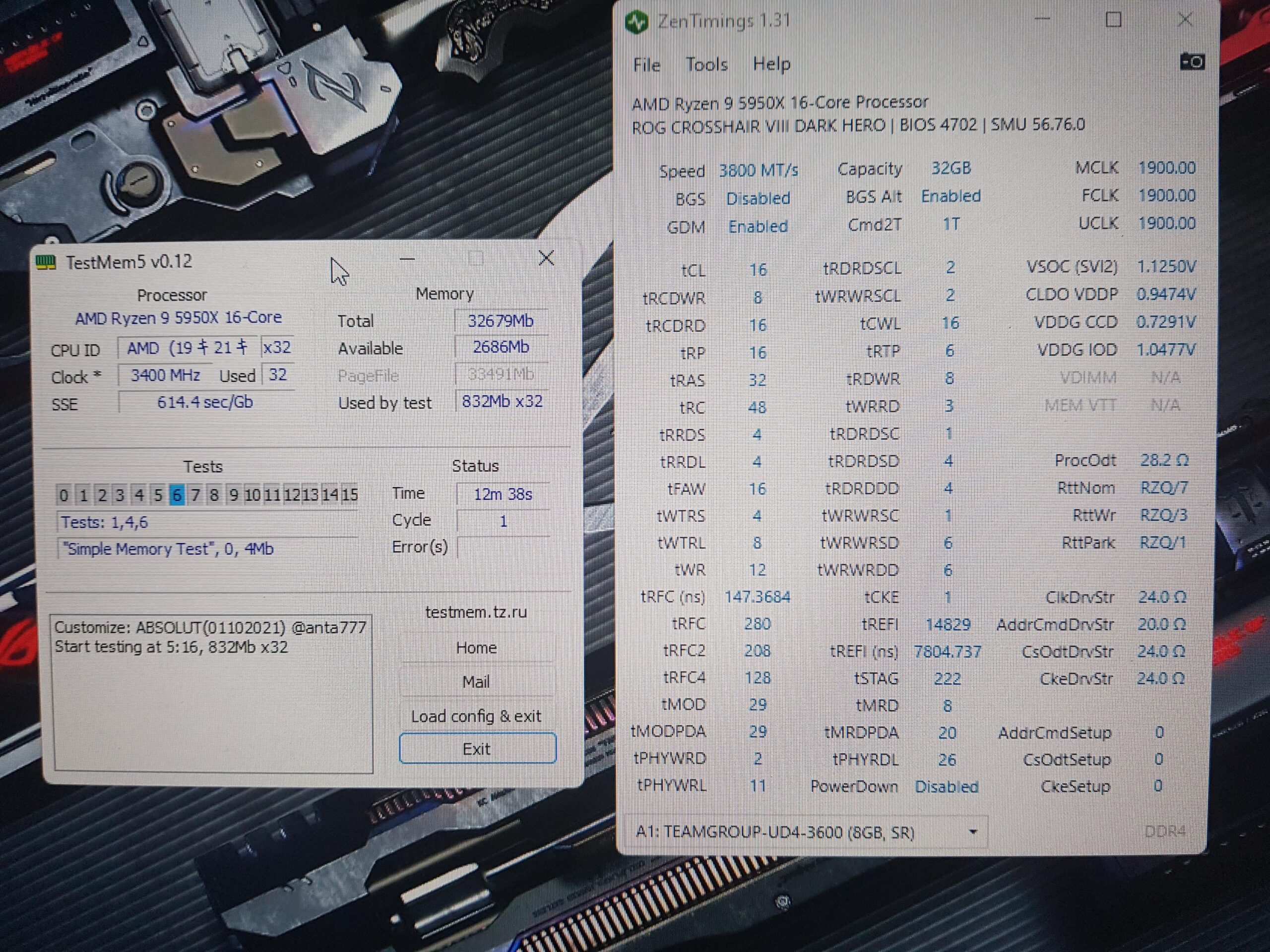Click the PowerDown Disabled value
The image size is (1270, 952).
(x=946, y=787)
